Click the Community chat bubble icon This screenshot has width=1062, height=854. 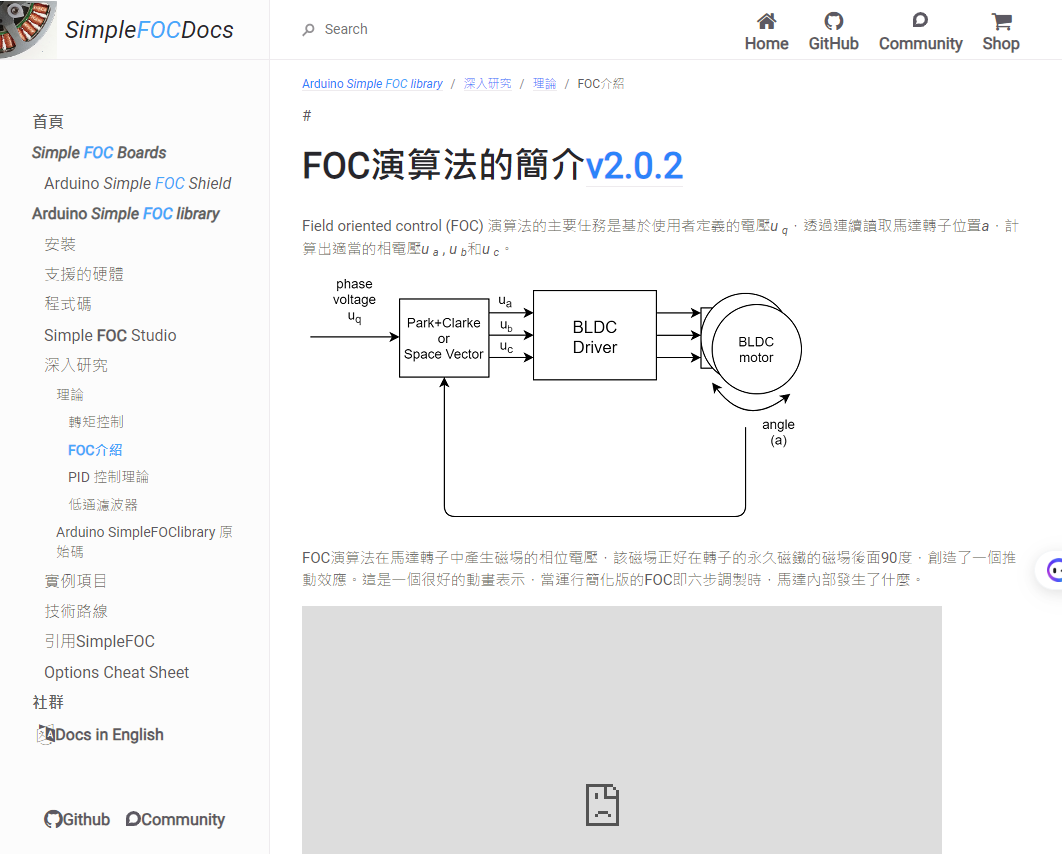(920, 20)
